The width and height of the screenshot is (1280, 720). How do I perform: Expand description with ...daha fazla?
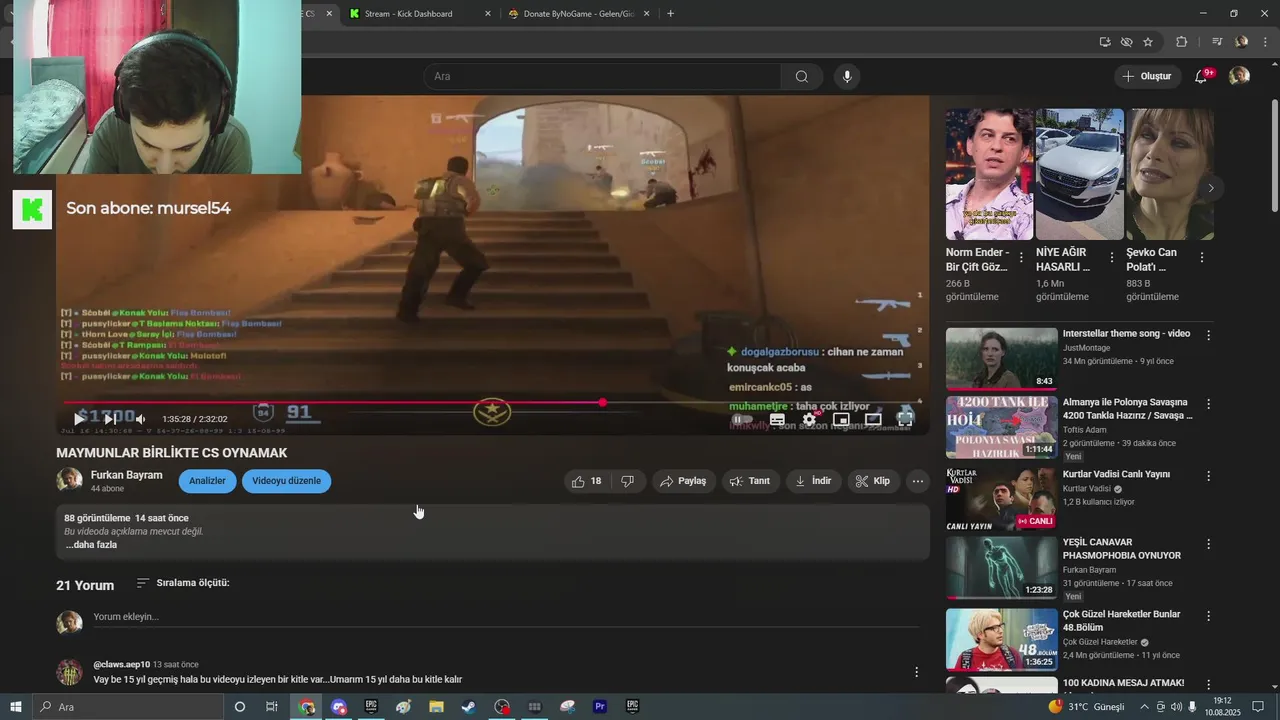pos(92,545)
